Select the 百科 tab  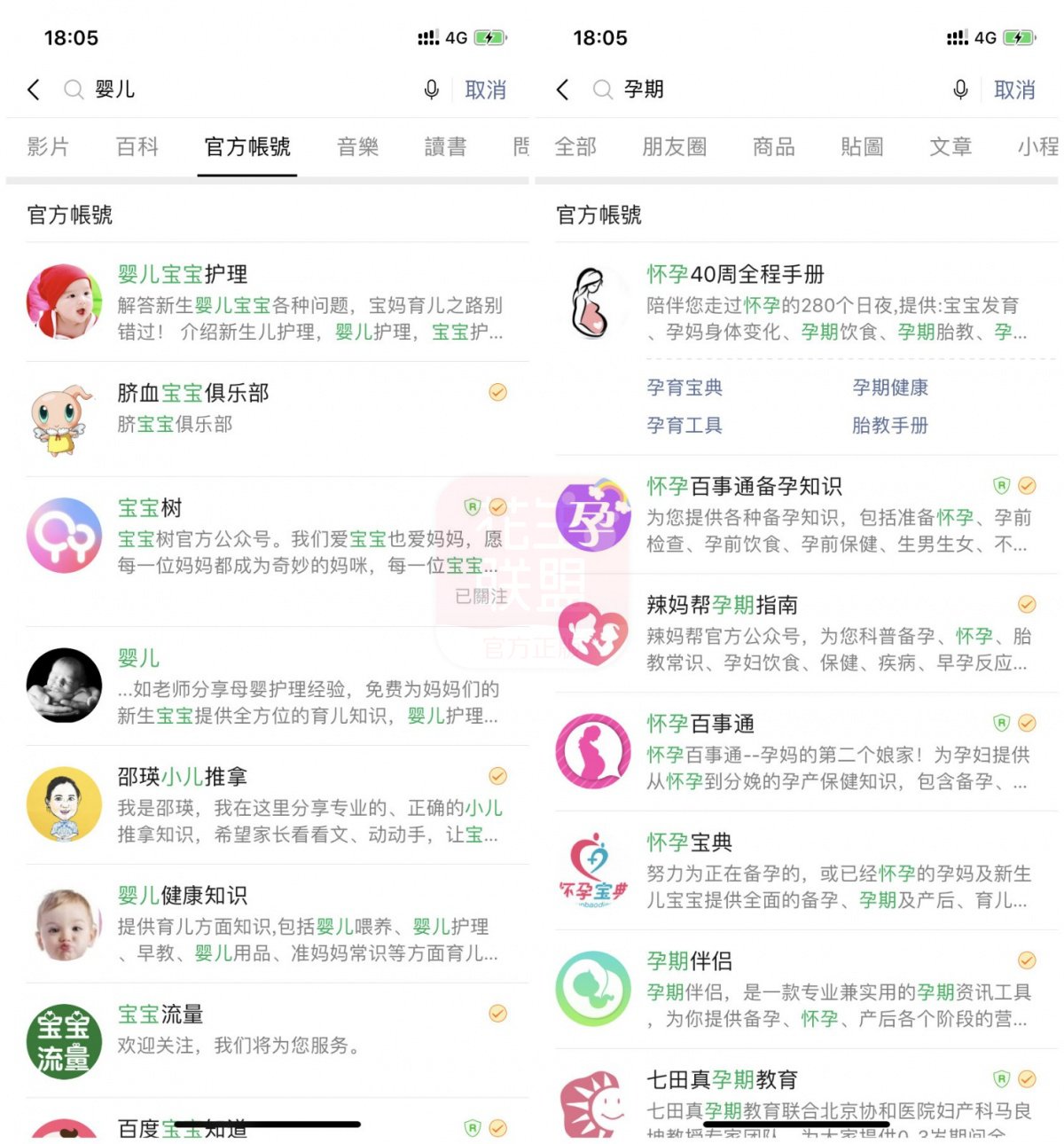(137, 146)
